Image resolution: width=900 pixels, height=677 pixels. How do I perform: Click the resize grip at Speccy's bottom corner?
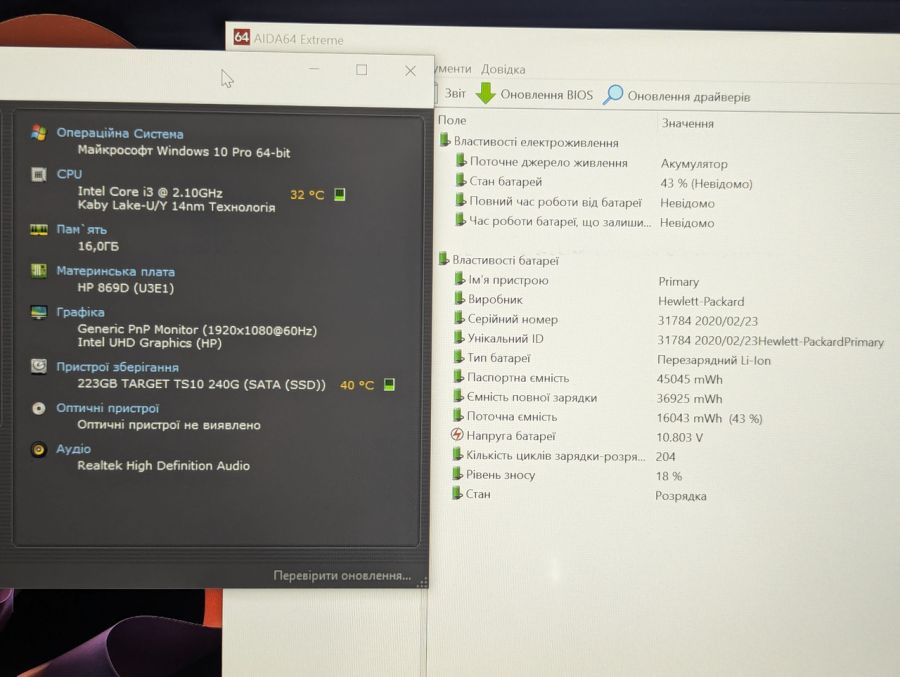click(x=423, y=582)
